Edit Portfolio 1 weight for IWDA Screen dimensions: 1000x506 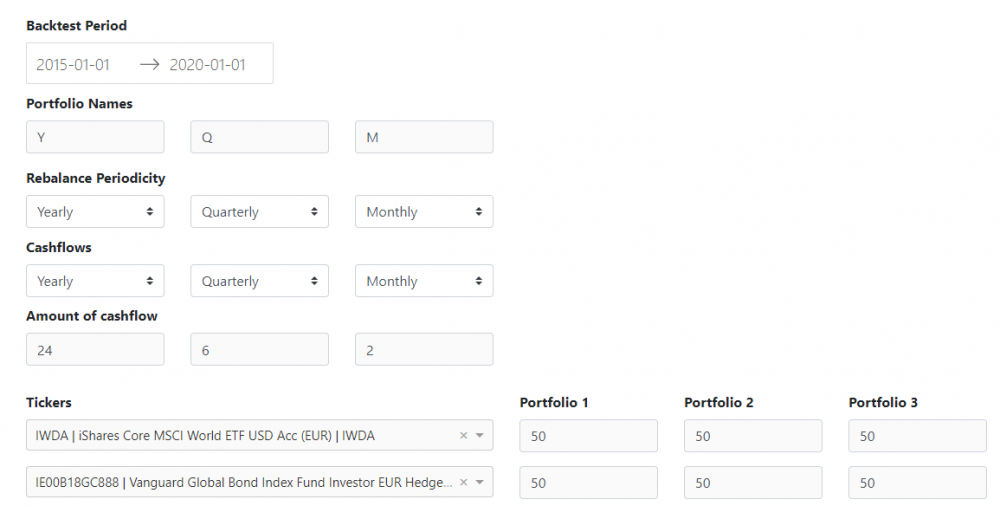[x=588, y=436]
